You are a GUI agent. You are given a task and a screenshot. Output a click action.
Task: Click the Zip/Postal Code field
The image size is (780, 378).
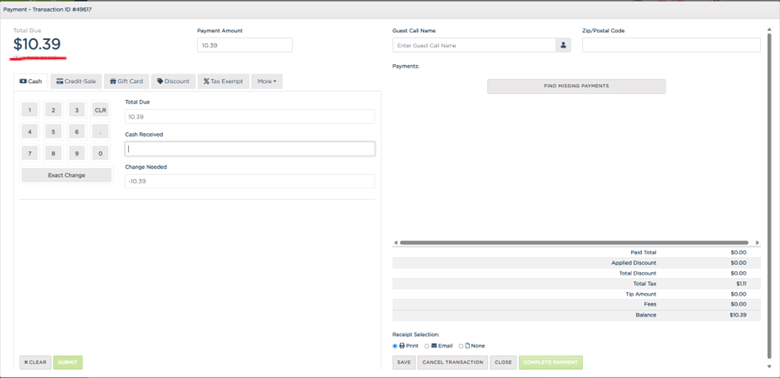(x=671, y=45)
